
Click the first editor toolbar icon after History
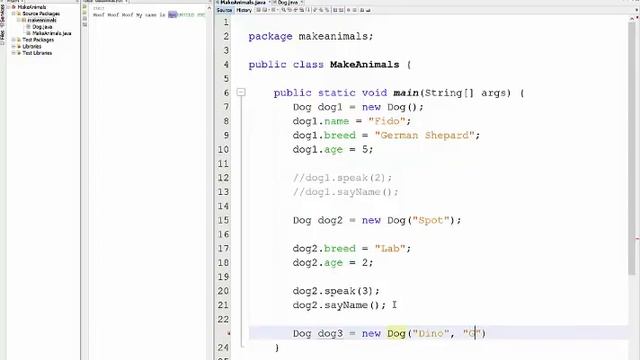click(x=258, y=10)
